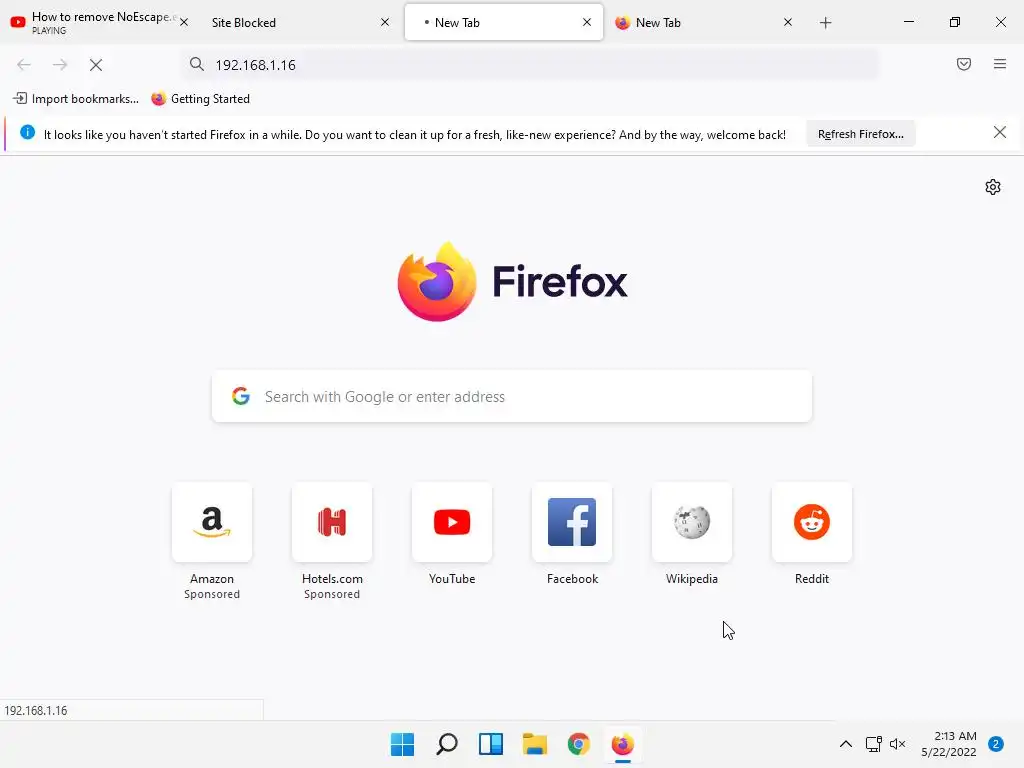The height and width of the screenshot is (768, 1024).
Task: Open File Explorer from taskbar
Action: [x=535, y=744]
